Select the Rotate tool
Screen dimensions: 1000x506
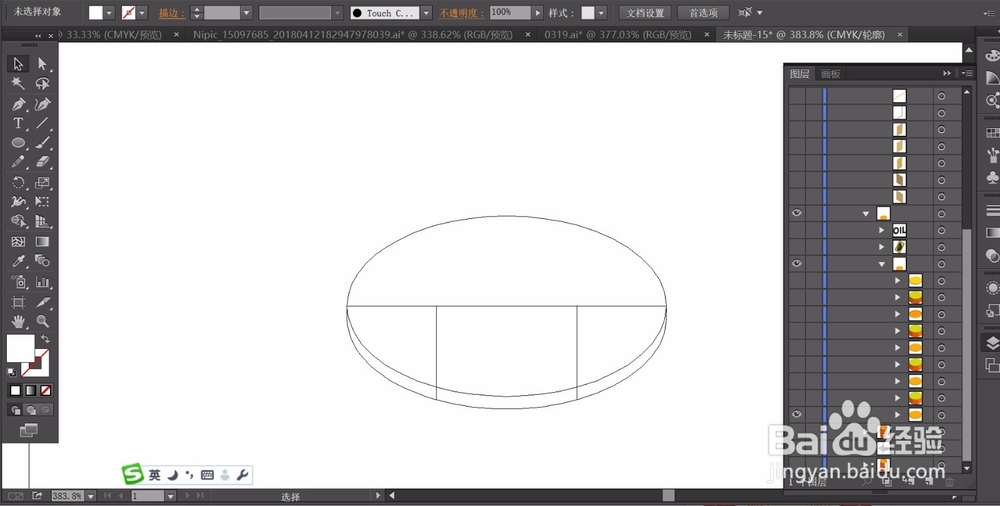coord(18,182)
